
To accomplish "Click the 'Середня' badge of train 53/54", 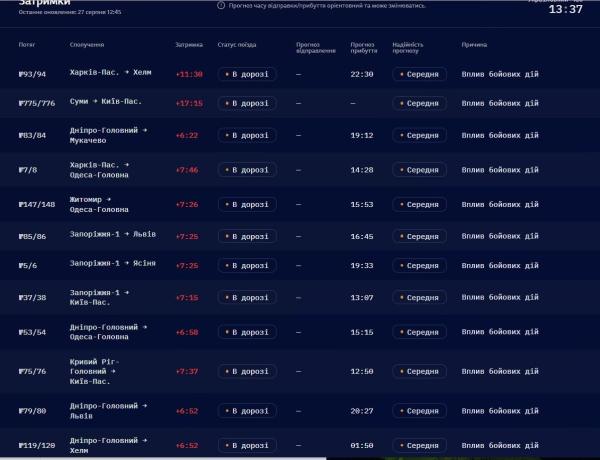I will click(419, 332).
